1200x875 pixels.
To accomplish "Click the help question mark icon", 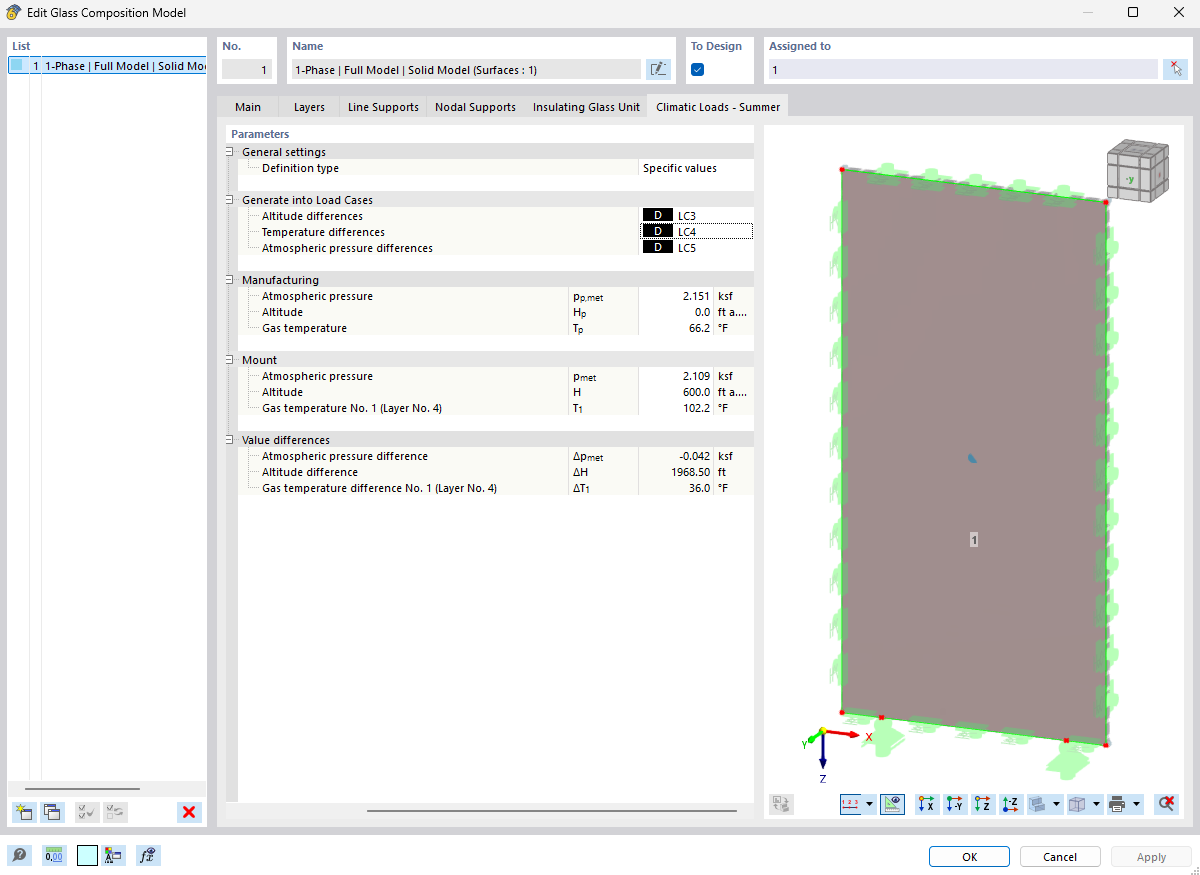I will [x=20, y=855].
